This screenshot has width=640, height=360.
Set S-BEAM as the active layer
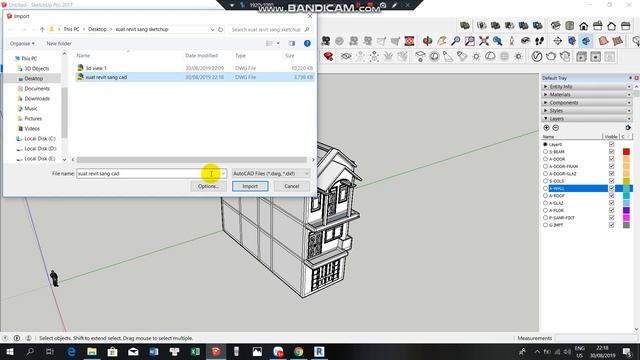[545, 152]
